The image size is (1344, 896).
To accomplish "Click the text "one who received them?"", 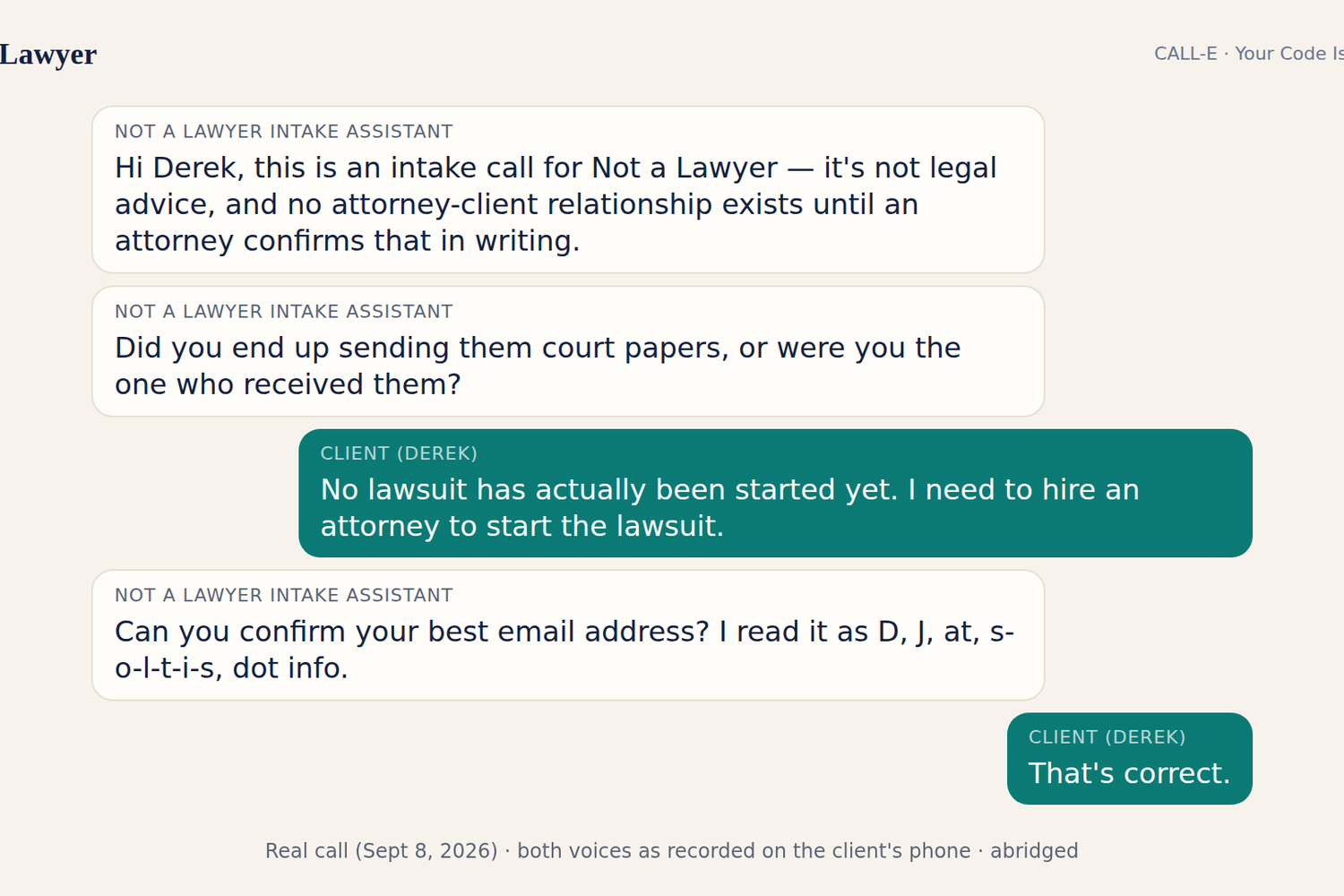I will [x=288, y=384].
